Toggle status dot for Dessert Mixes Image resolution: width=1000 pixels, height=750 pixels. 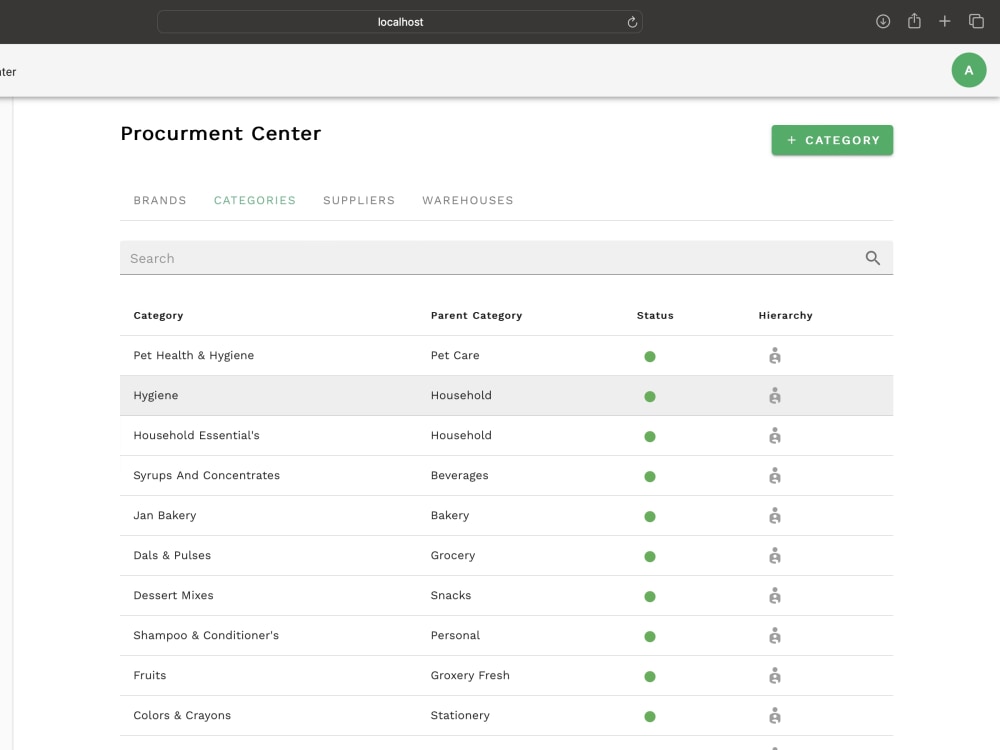click(650, 597)
